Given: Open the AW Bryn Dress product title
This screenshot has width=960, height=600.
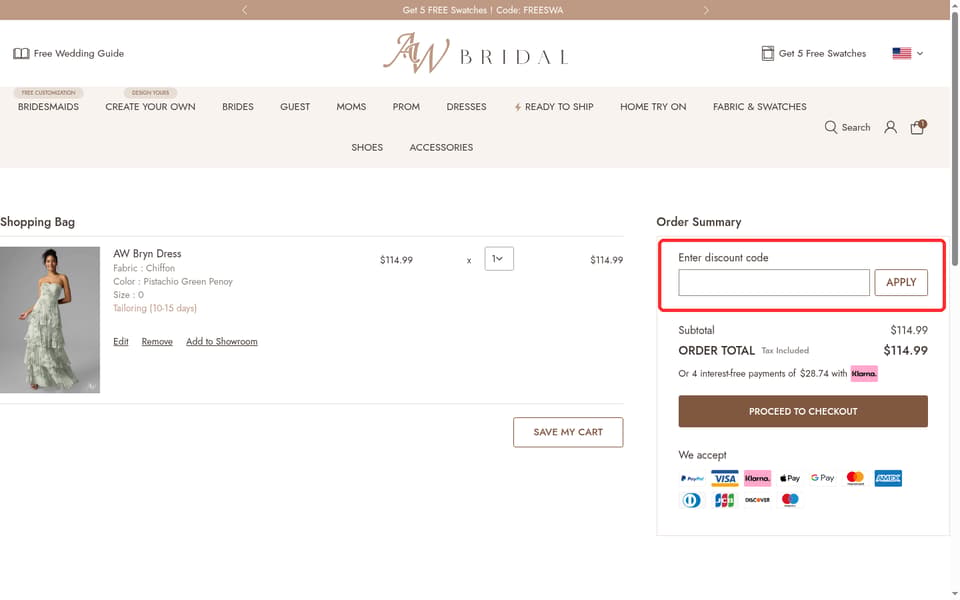Looking at the screenshot, I should pyautogui.click(x=147, y=253).
